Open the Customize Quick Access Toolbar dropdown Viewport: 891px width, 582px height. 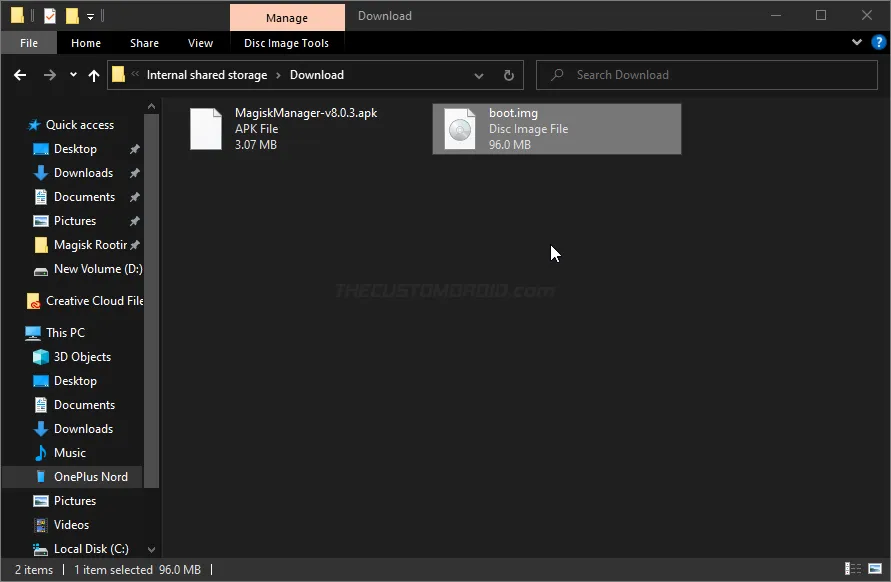89,16
